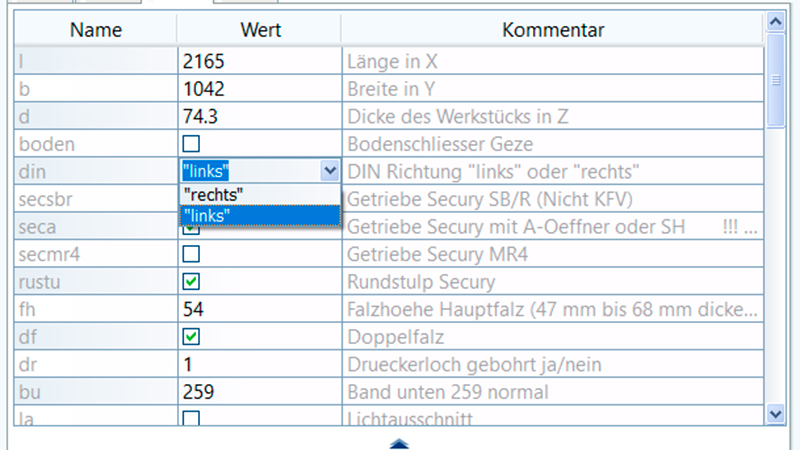
Task: Click the bu value field showing 259
Action: click(x=260, y=392)
